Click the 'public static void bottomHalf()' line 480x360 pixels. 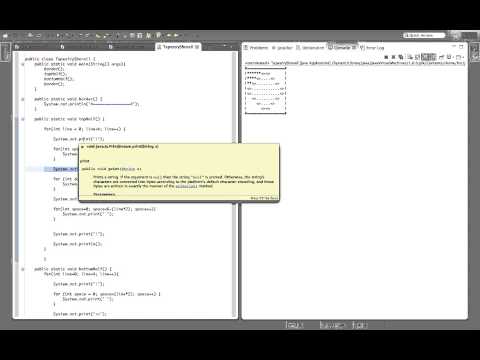73,269
